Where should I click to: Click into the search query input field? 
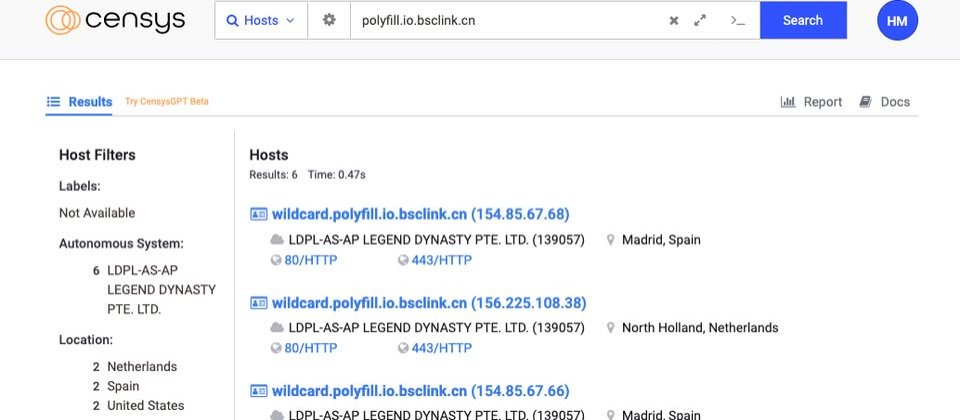click(x=508, y=20)
